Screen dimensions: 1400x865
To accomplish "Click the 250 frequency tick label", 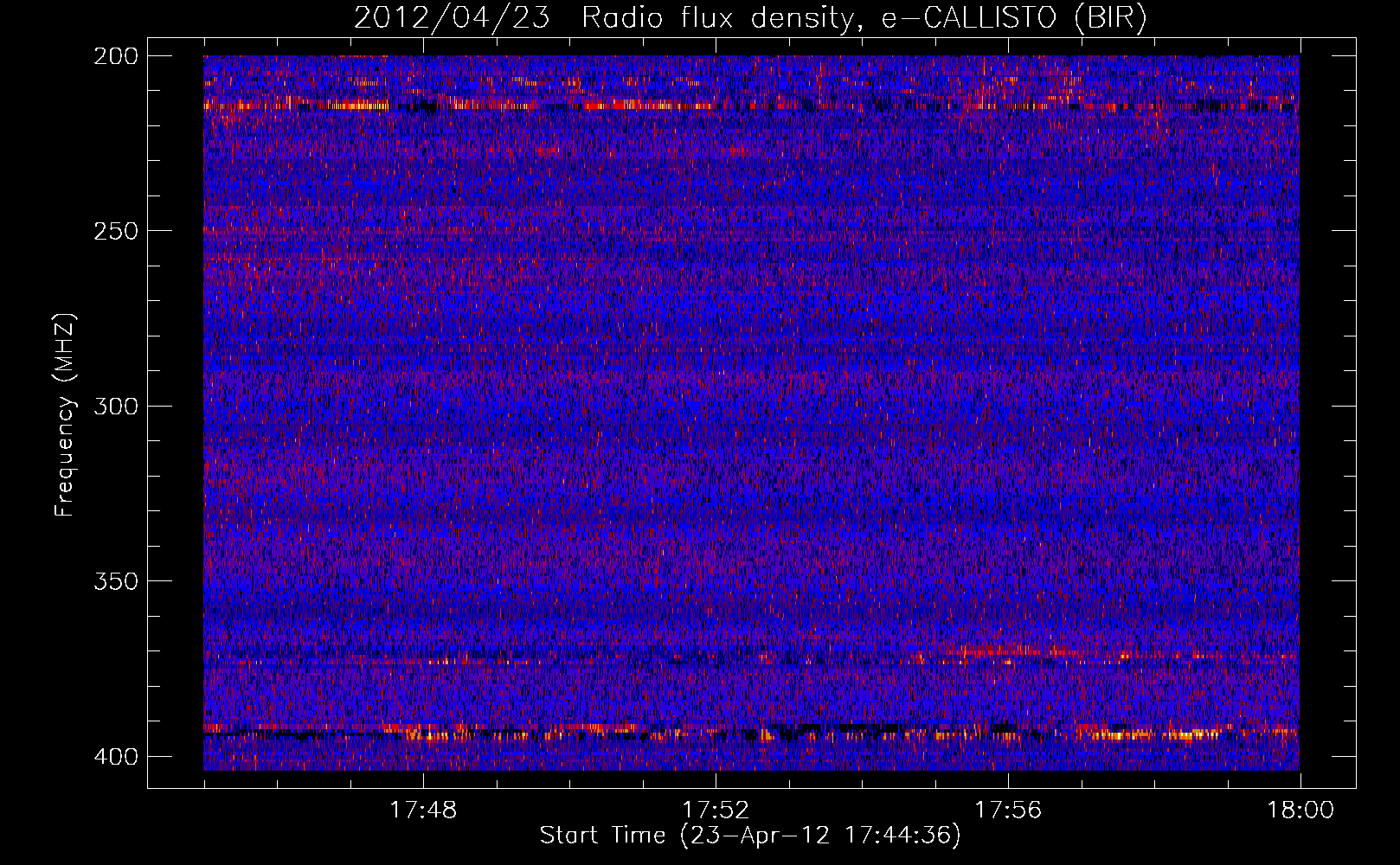I will click(115, 231).
